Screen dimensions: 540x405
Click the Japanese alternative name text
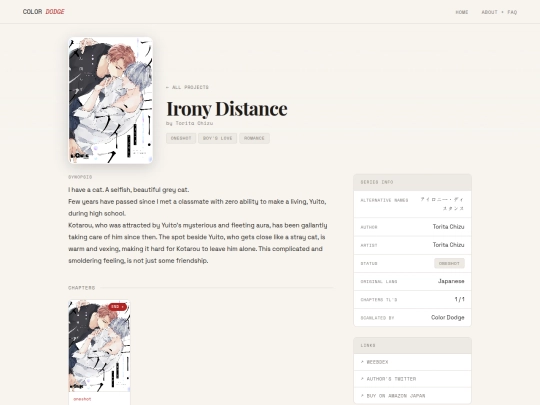tap(442, 204)
